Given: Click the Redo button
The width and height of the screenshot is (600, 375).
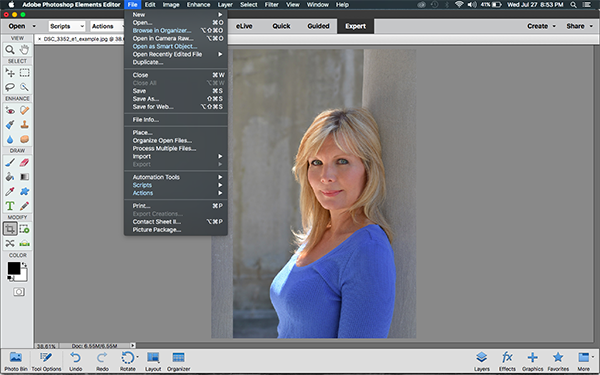Looking at the screenshot, I should click(x=102, y=361).
